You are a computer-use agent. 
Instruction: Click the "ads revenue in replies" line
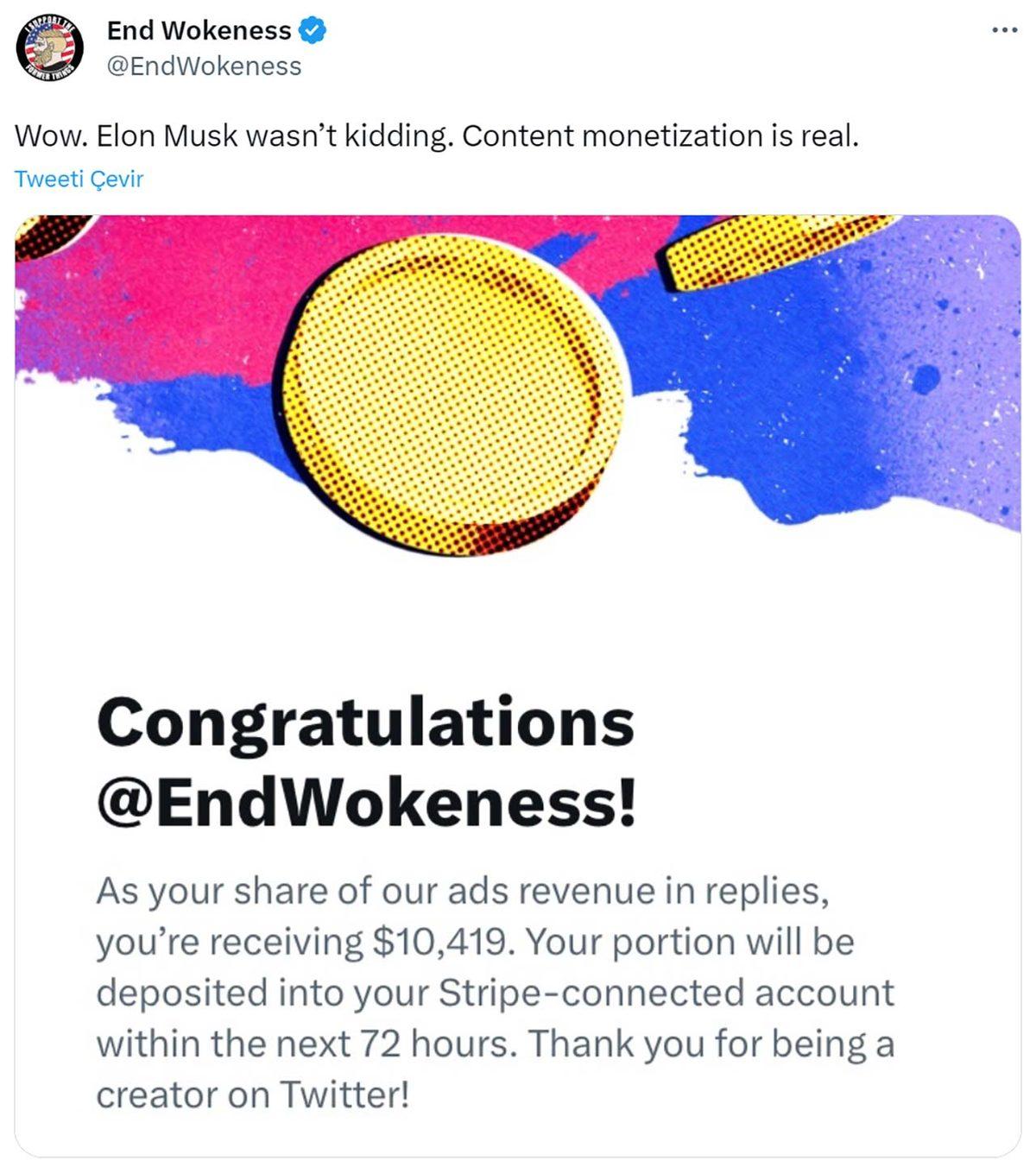pyautogui.click(x=637, y=891)
